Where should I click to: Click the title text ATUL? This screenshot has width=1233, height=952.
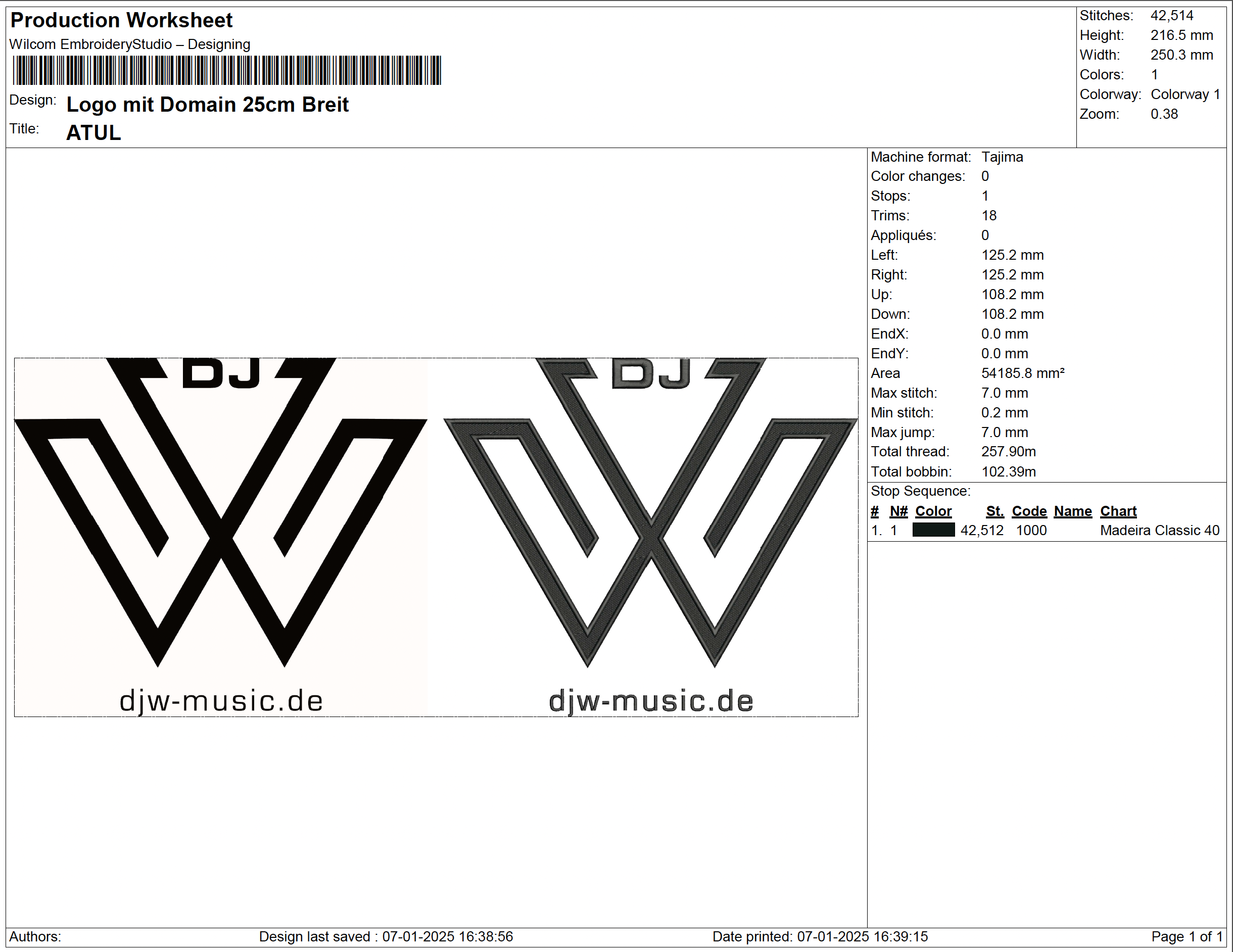point(93,133)
